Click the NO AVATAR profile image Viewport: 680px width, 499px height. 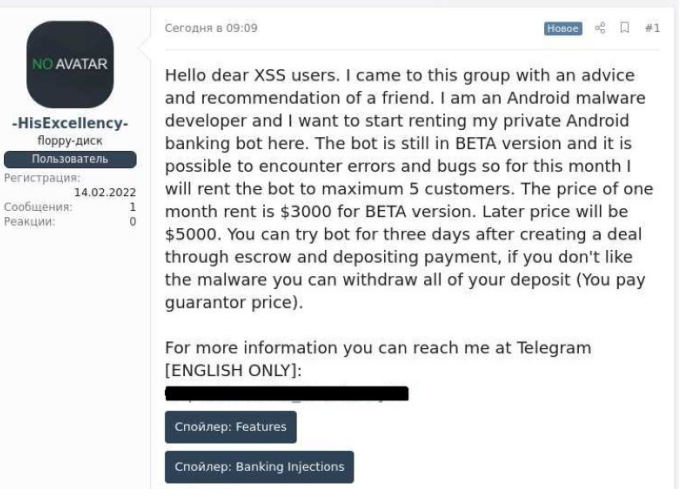(70, 65)
